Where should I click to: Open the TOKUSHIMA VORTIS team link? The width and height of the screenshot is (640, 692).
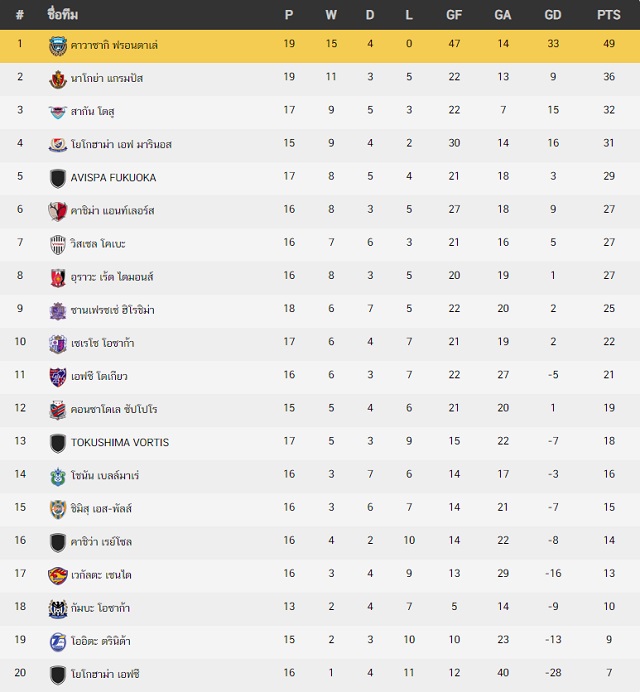click(120, 442)
